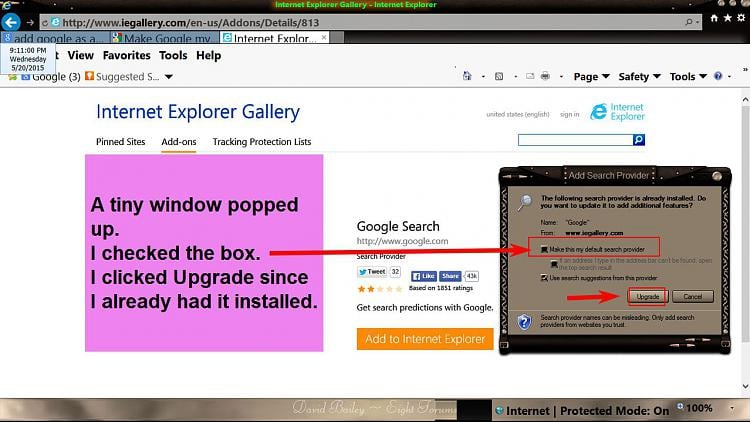The width and height of the screenshot is (750, 422).
Task: Close the Internet Explorer Gallery tab
Action: pos(324,37)
